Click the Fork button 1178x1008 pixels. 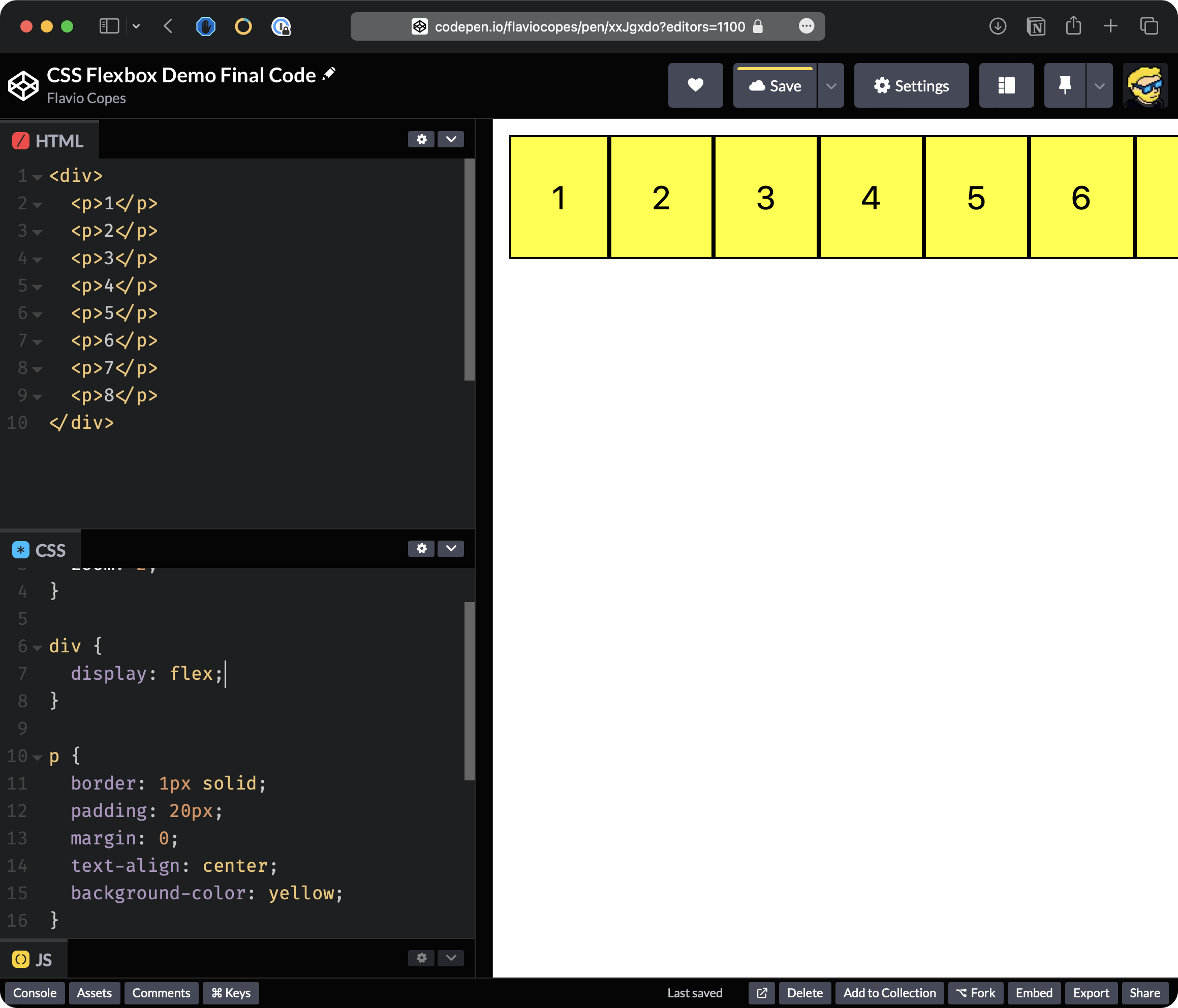(x=976, y=993)
